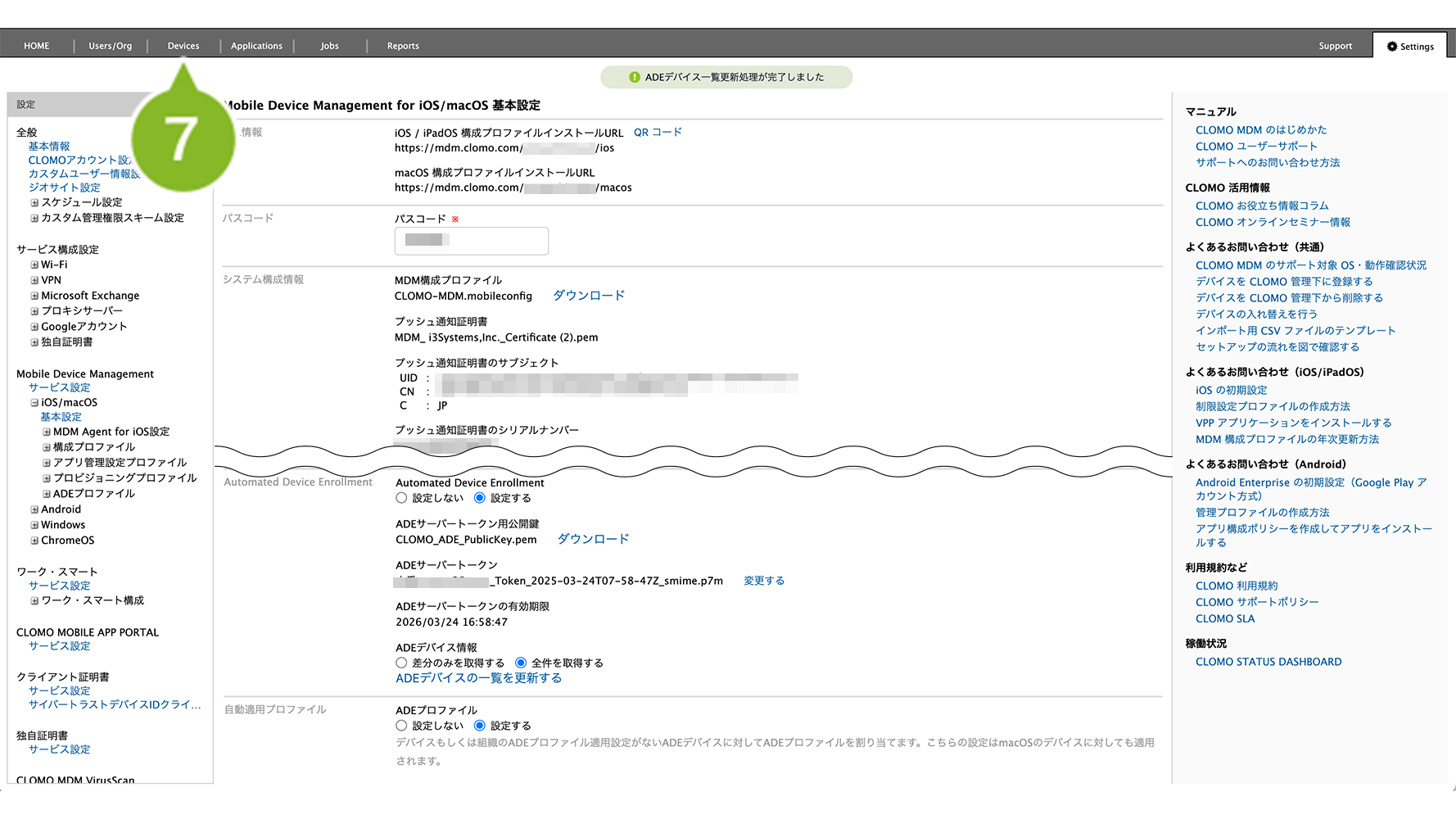Open 基本情報 in sidebar
The height and width of the screenshot is (819, 1456).
49,147
